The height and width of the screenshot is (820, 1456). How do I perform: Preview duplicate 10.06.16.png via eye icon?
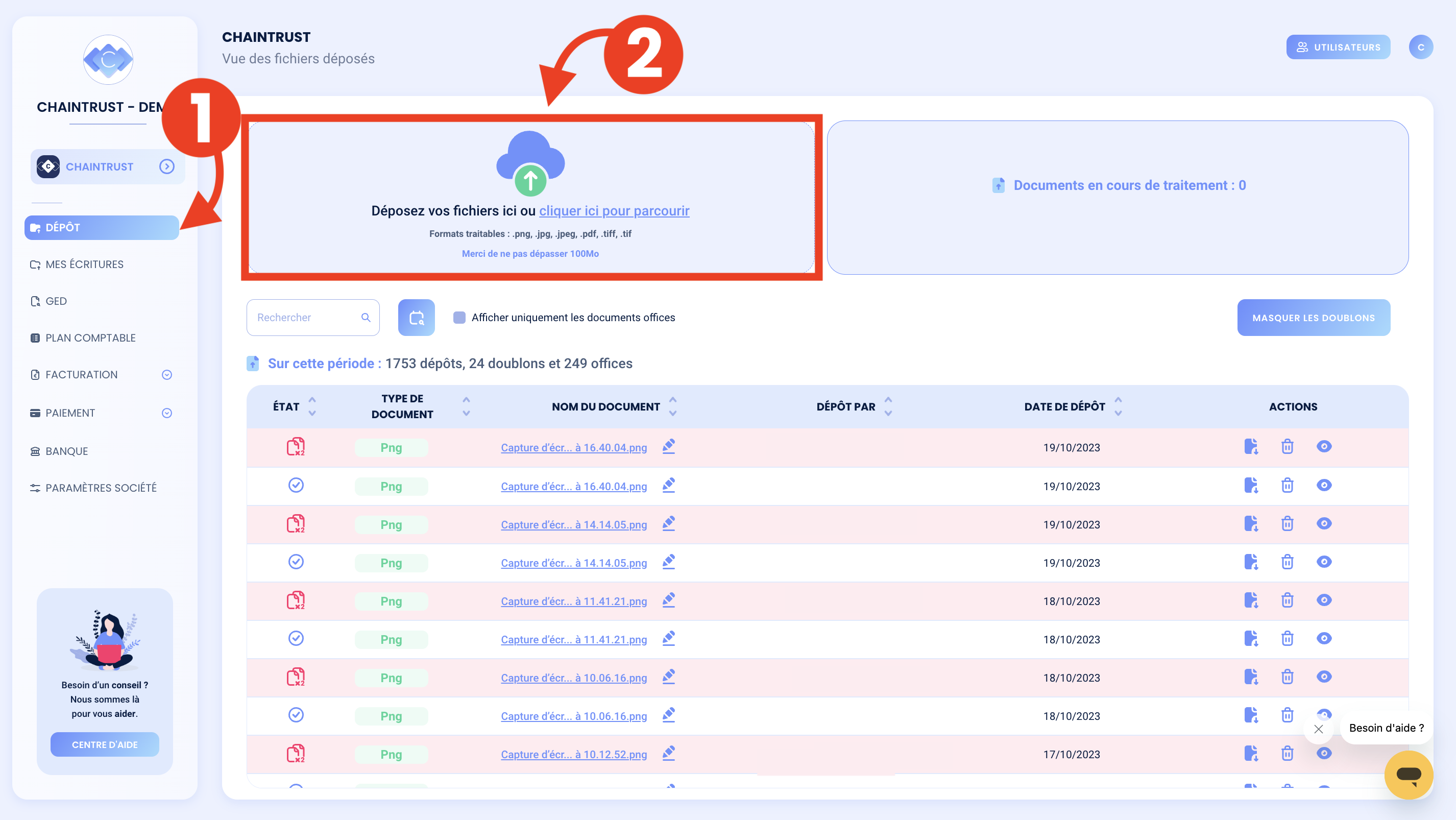click(1324, 677)
